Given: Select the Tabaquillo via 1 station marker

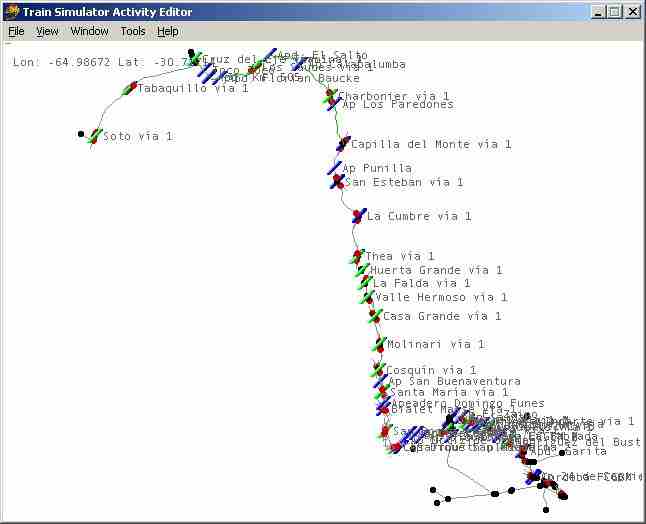Looking at the screenshot, I should (x=129, y=89).
